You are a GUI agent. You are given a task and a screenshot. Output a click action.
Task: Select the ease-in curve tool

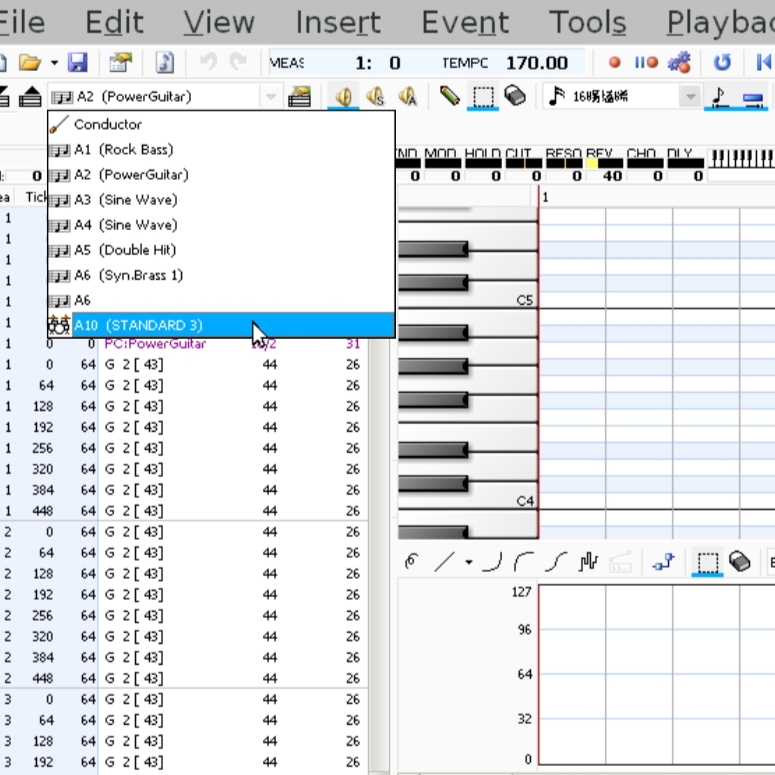coord(492,562)
